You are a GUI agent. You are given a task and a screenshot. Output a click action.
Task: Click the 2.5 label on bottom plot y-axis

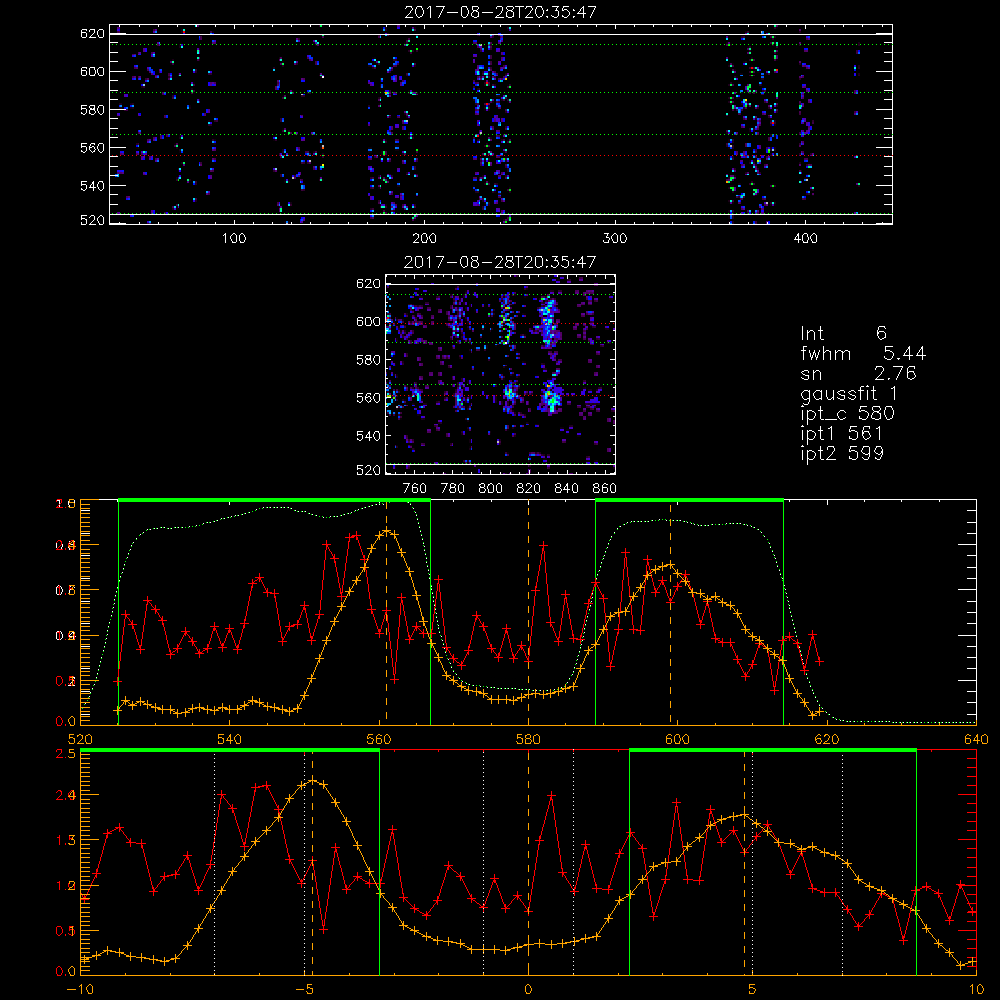pos(67,754)
